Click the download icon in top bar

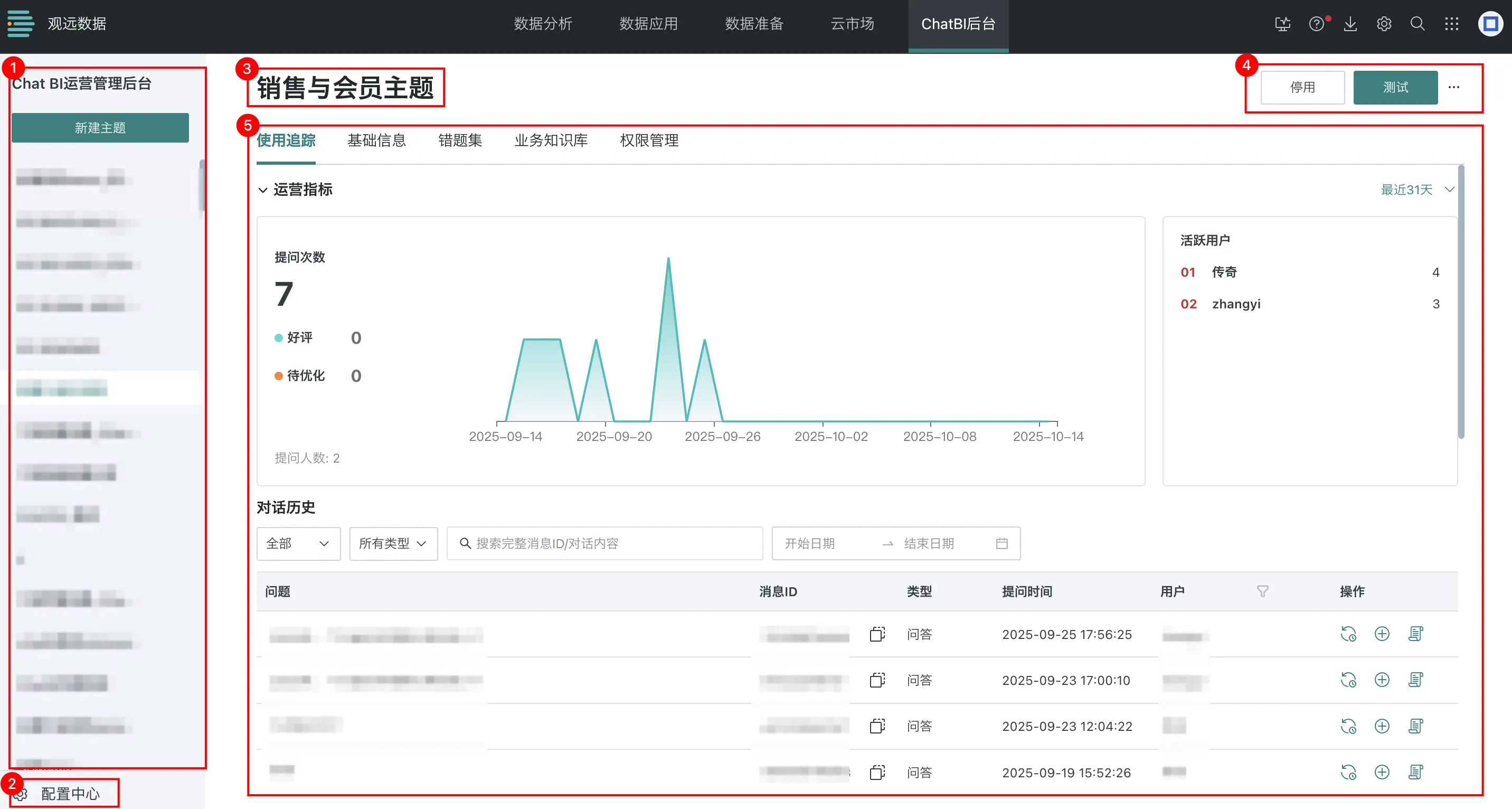click(x=1350, y=24)
